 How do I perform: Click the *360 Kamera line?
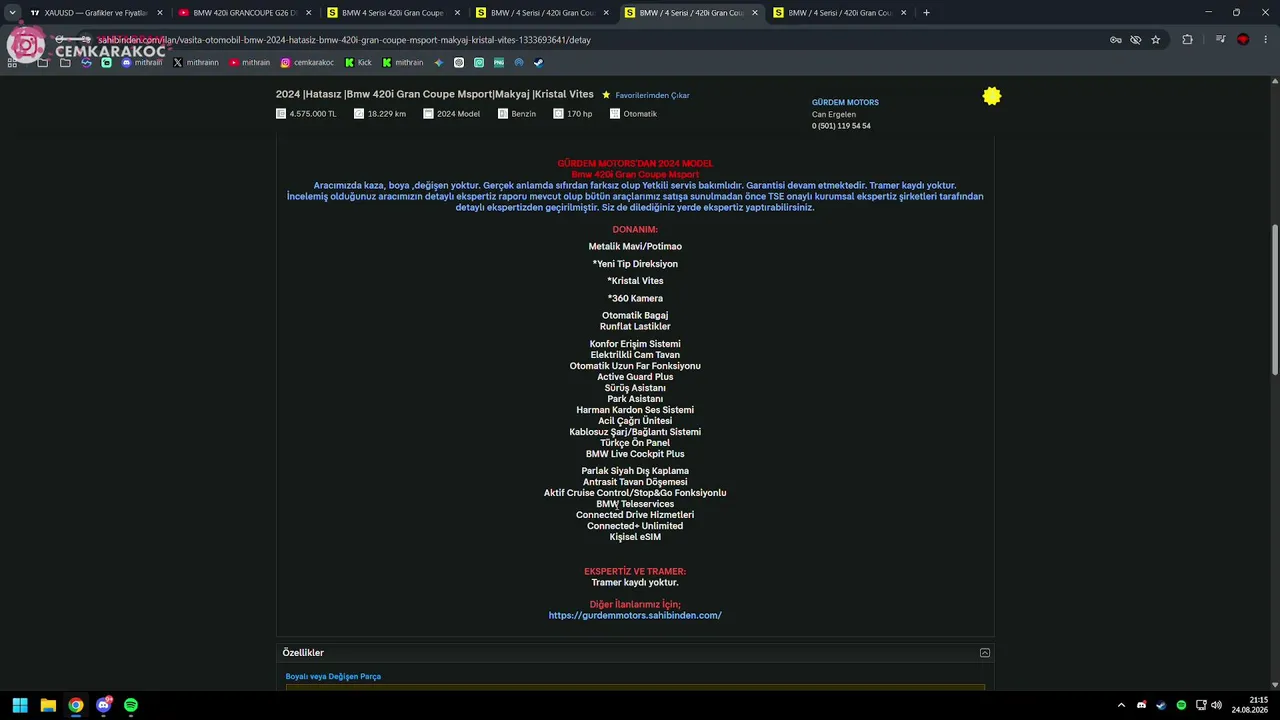(x=635, y=298)
